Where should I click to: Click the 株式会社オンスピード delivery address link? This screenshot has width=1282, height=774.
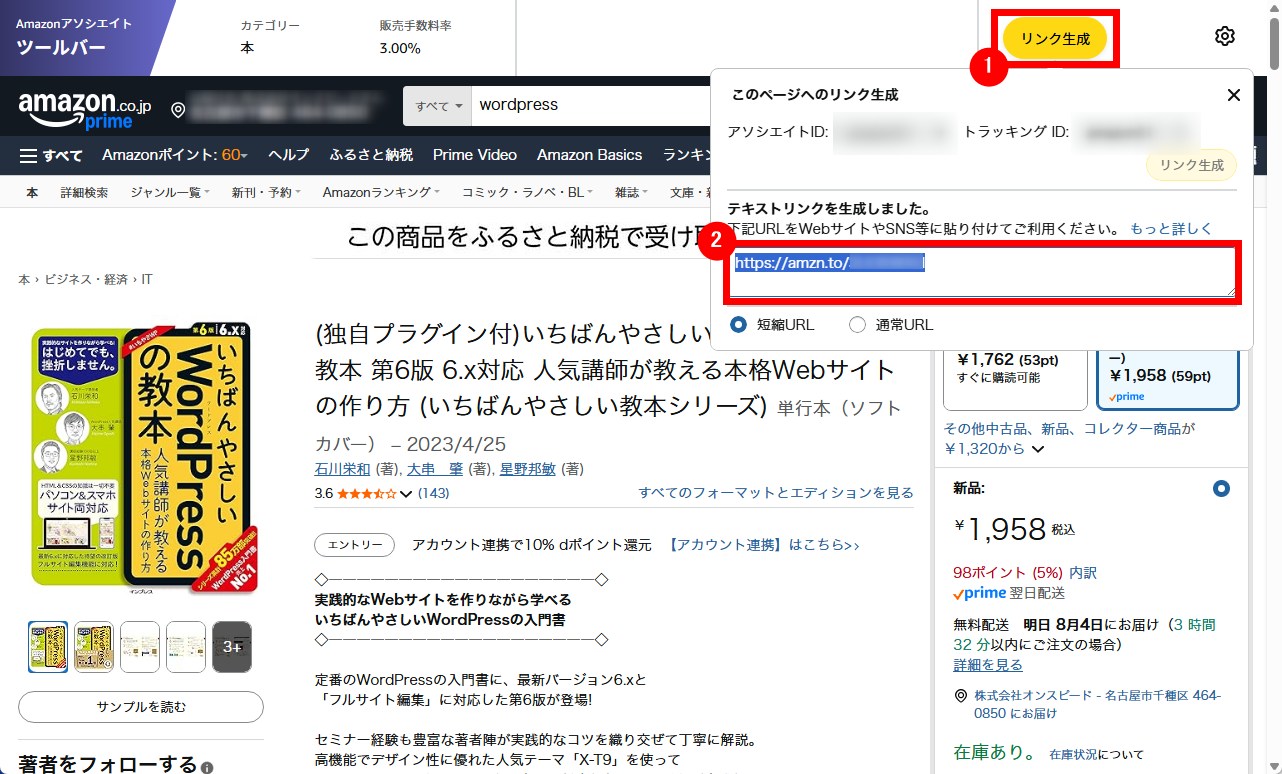coord(1097,704)
